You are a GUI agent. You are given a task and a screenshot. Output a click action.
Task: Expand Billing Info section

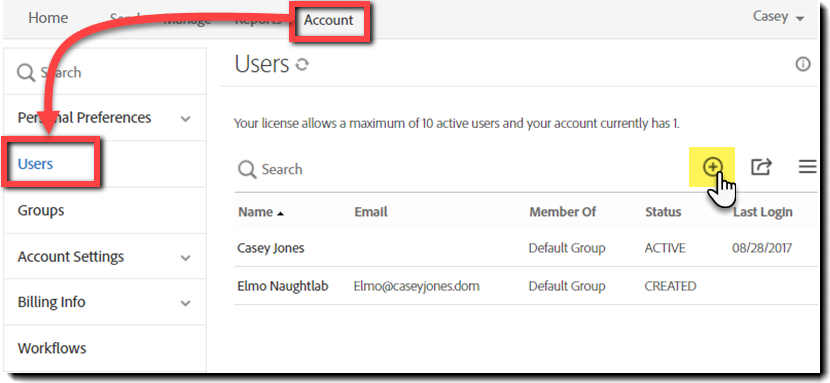tap(185, 304)
